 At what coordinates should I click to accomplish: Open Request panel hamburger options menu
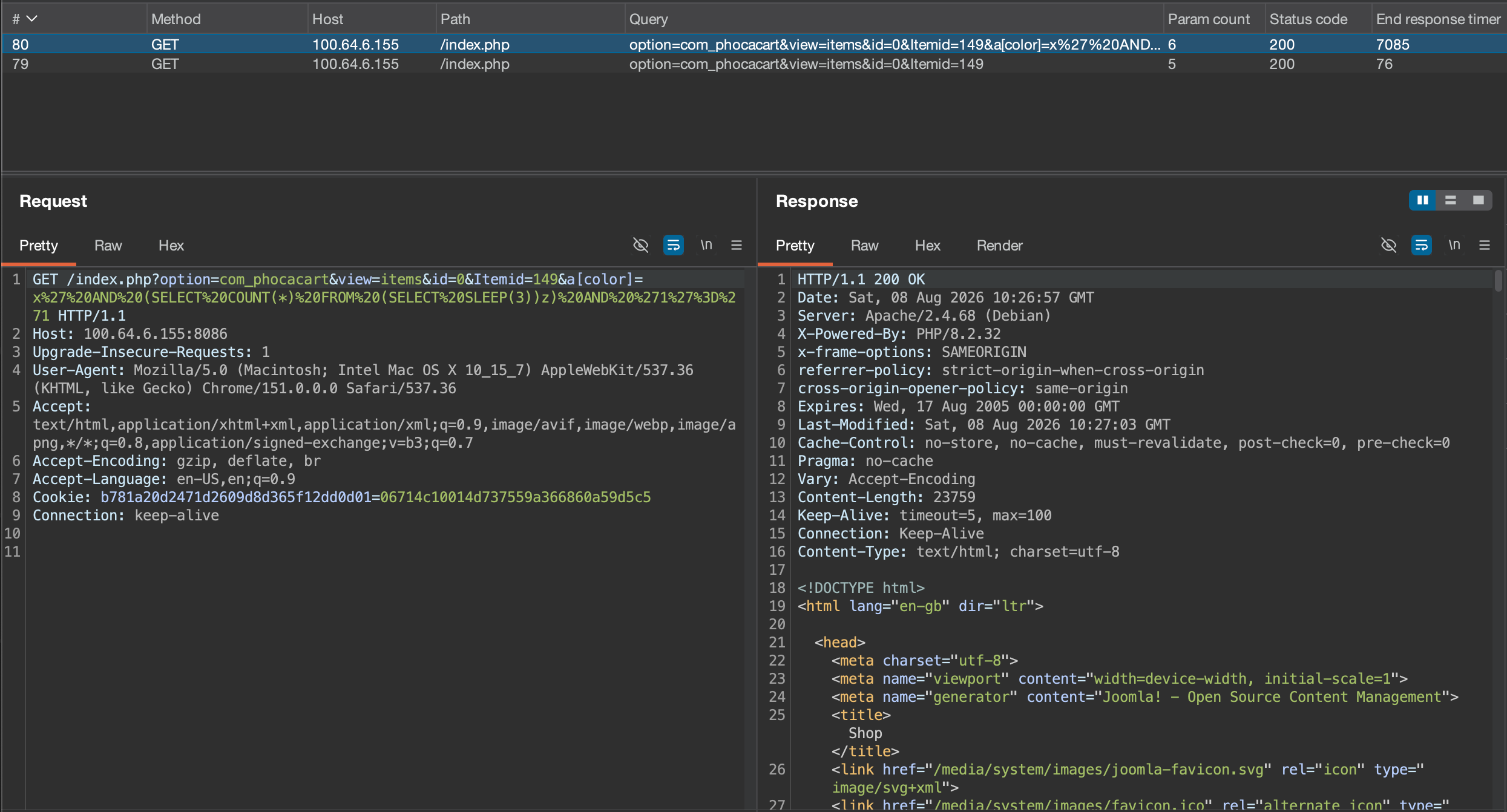click(x=737, y=245)
